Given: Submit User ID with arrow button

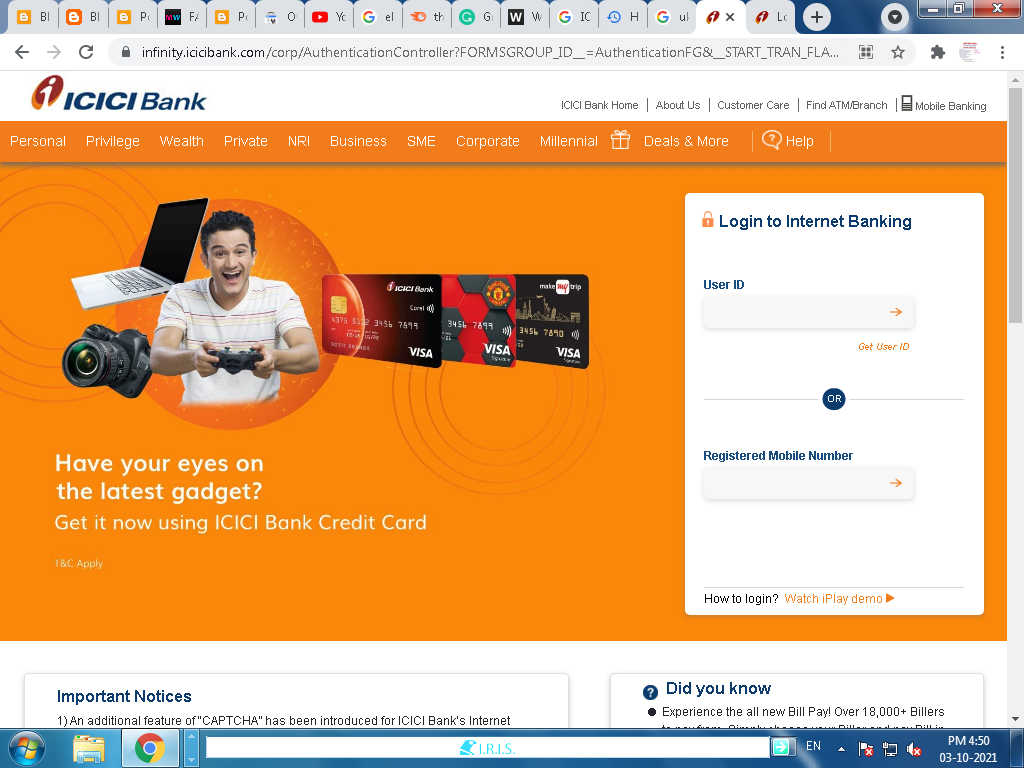Looking at the screenshot, I should click(895, 312).
